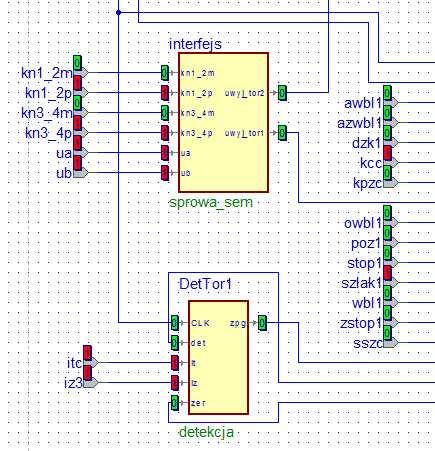The height and width of the screenshot is (451, 435).
Task: Click the kpzc port arrow terminal
Action: coord(391,183)
